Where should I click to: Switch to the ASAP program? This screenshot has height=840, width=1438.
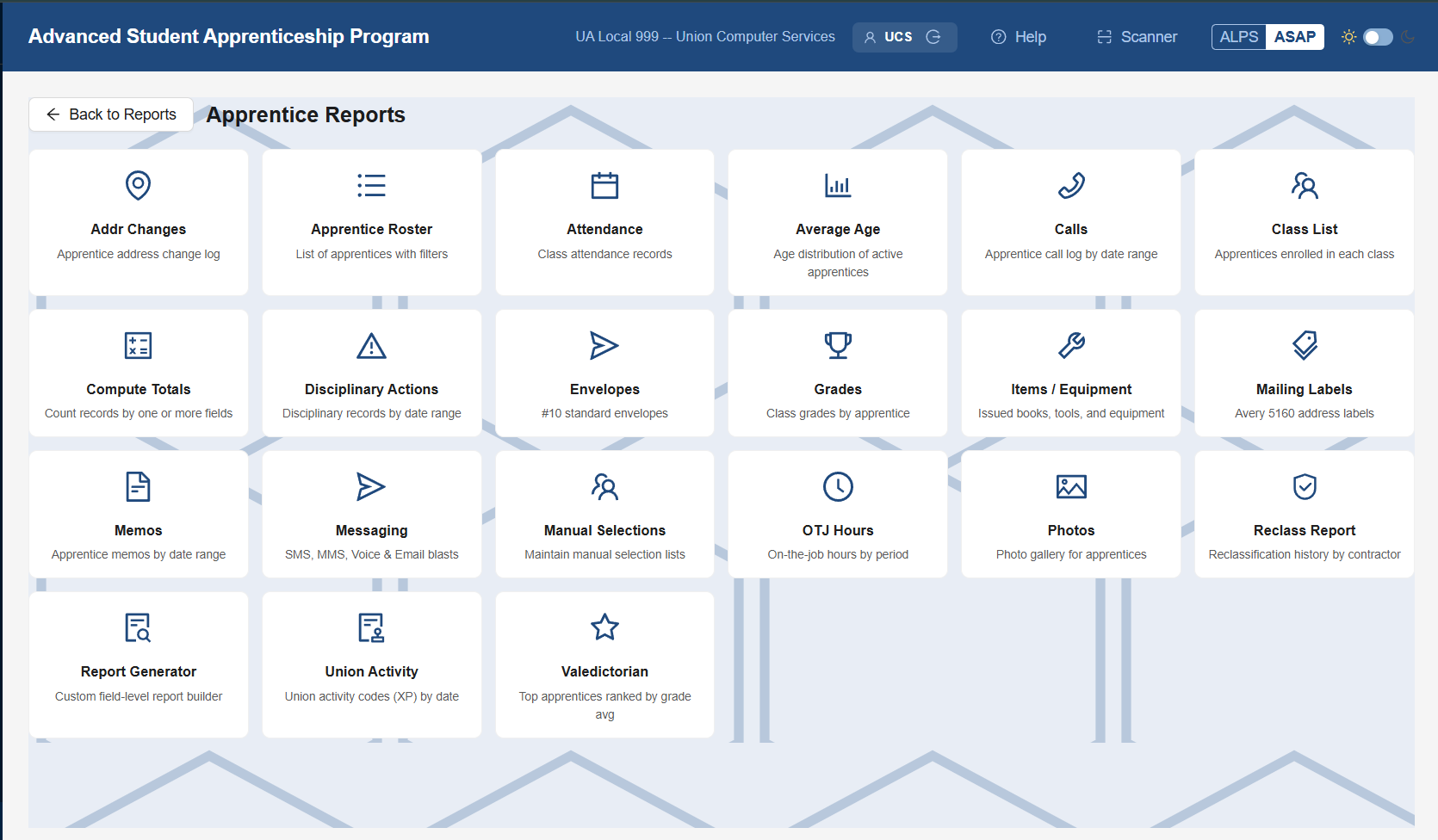pos(1295,37)
